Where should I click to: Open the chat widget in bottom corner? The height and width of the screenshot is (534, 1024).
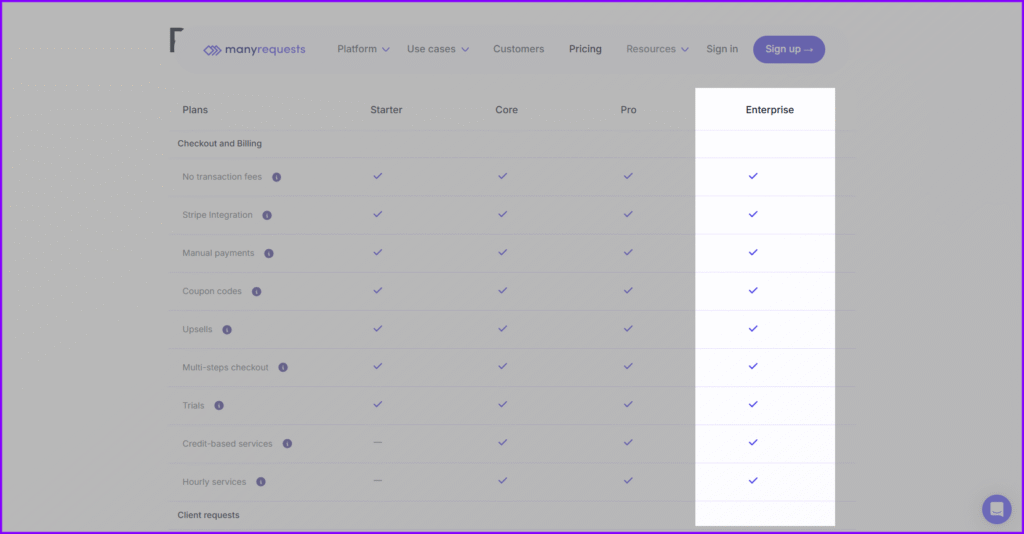[996, 509]
